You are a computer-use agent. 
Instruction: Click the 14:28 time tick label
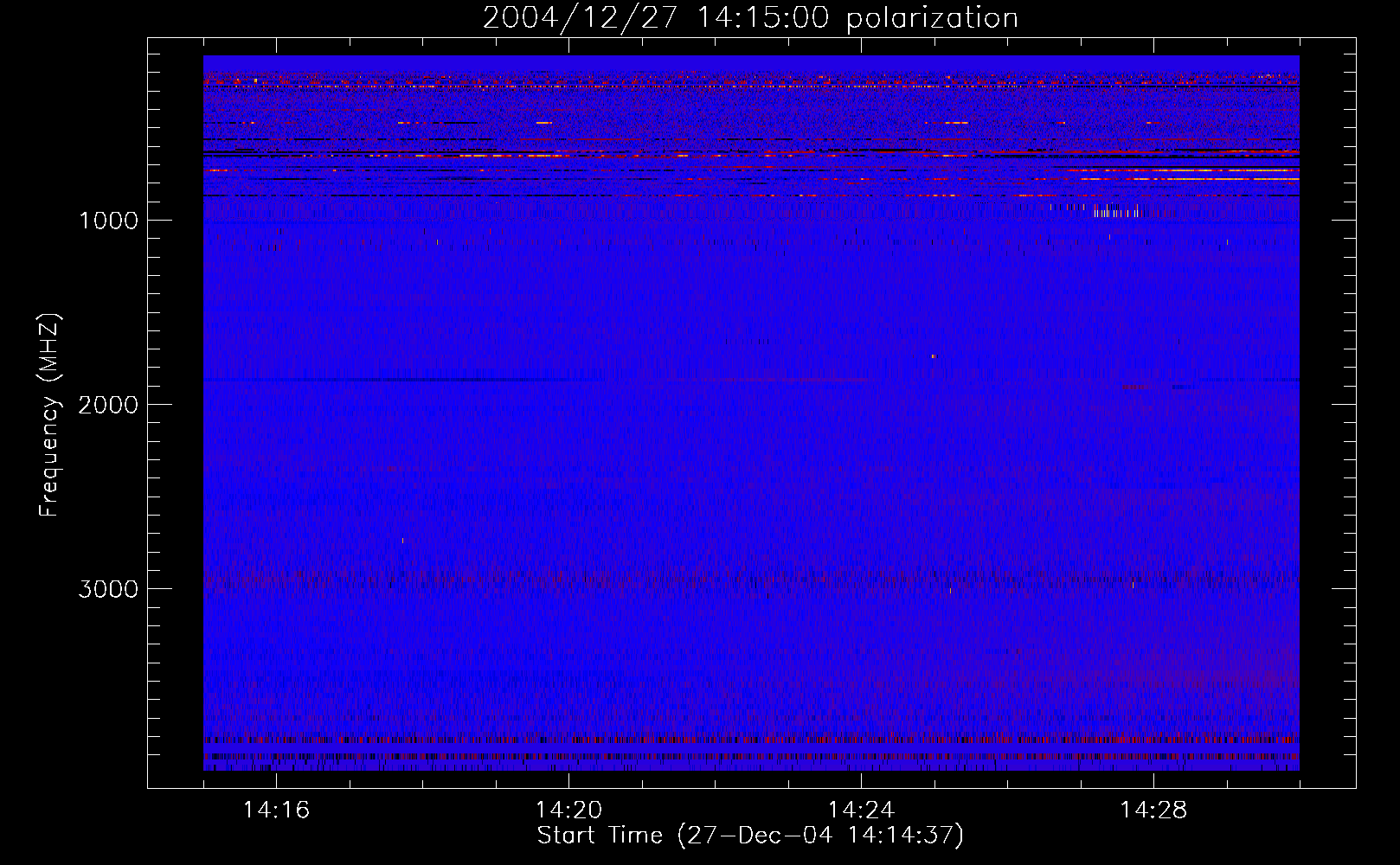1153,811
